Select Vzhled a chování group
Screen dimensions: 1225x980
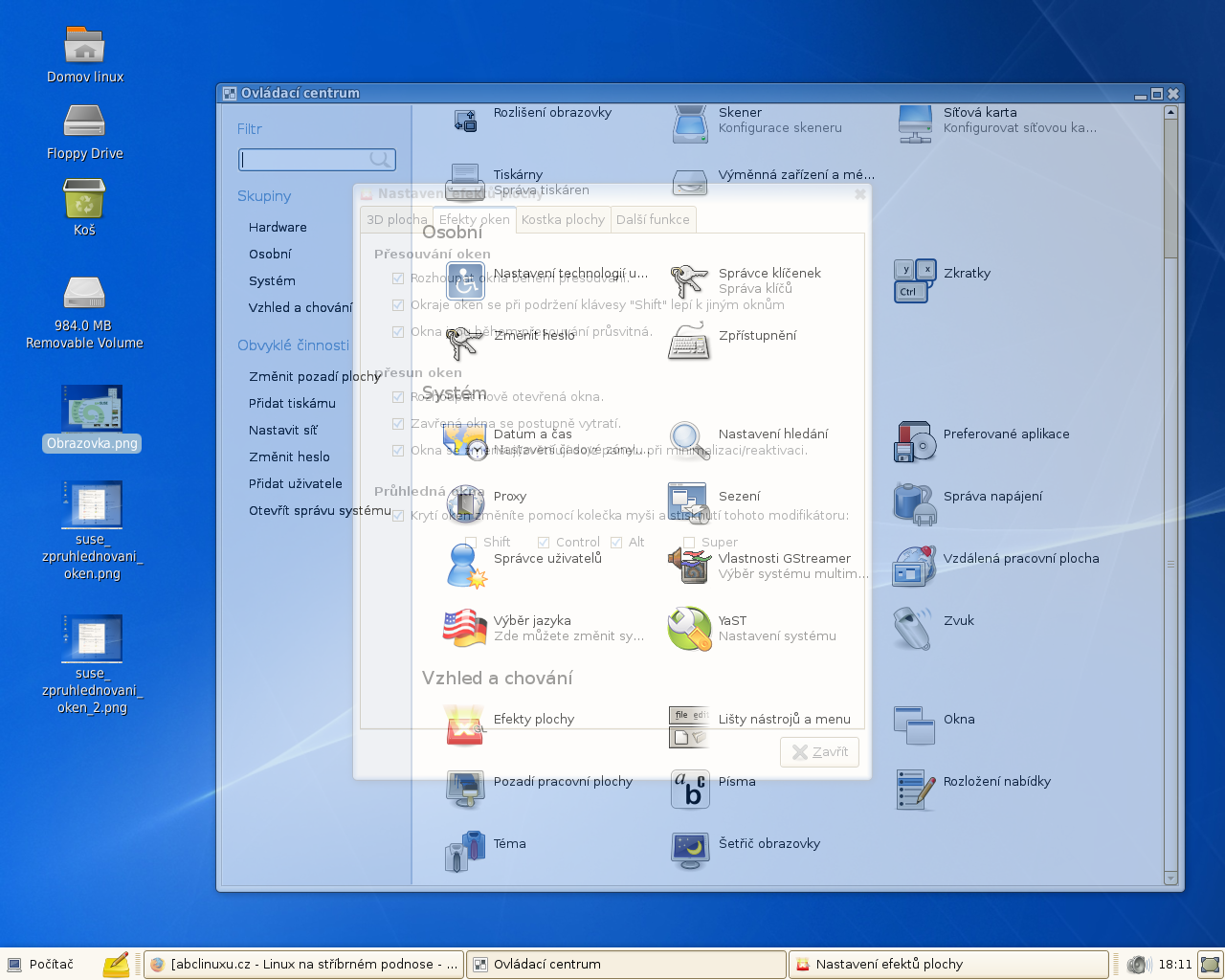(301, 308)
